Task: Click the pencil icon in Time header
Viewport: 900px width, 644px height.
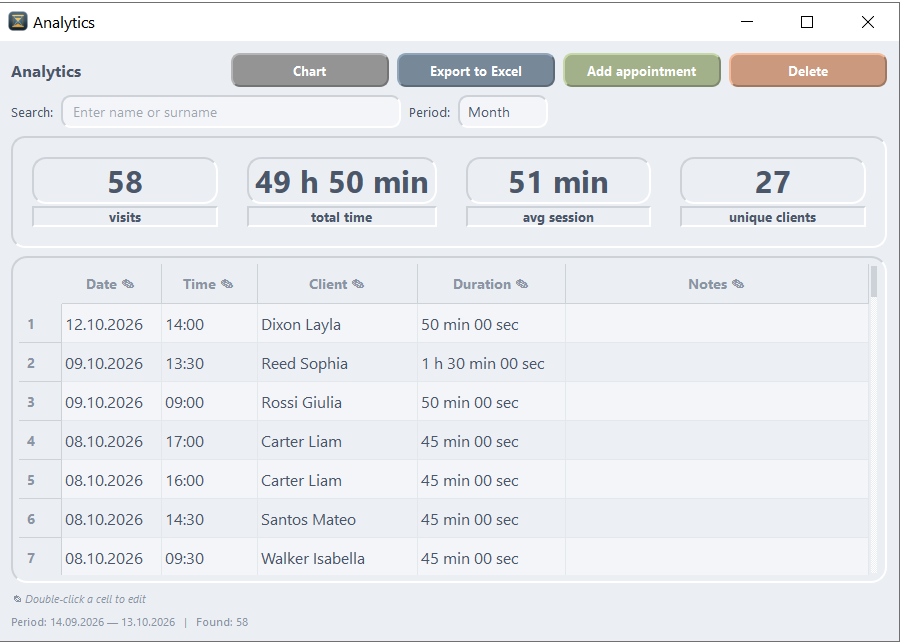Action: click(x=227, y=284)
